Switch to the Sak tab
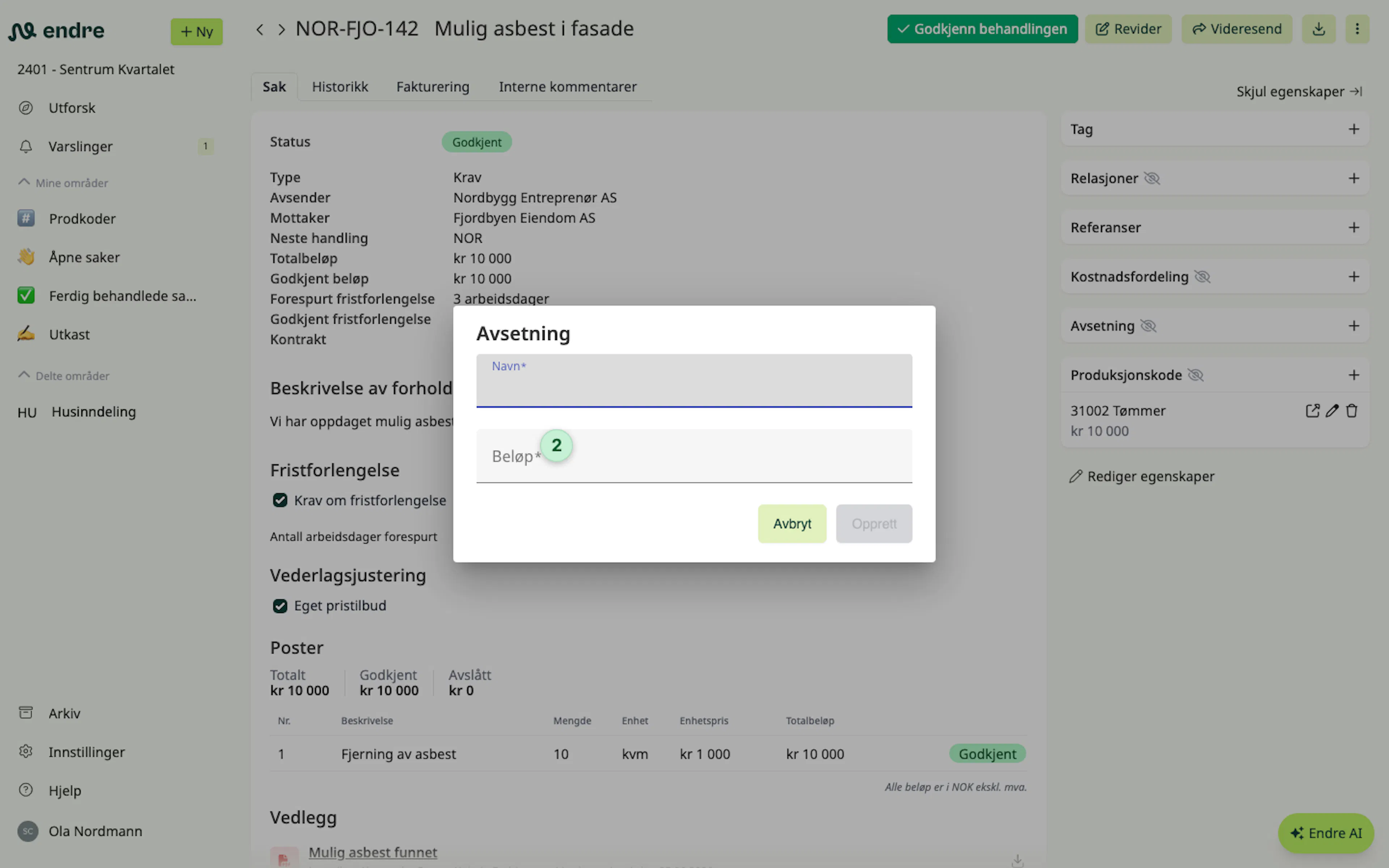The height and width of the screenshot is (868, 1389). [x=274, y=87]
